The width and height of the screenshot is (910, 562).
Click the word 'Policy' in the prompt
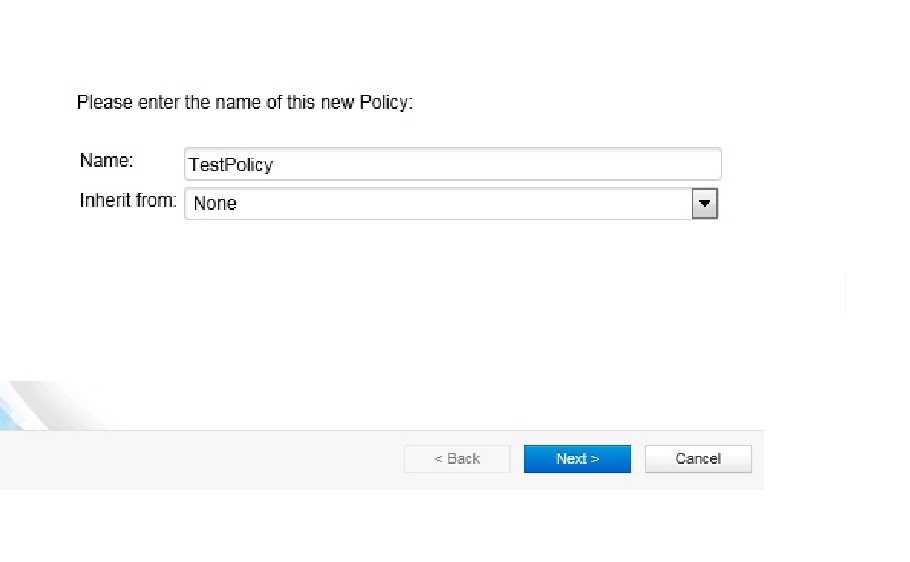point(384,103)
